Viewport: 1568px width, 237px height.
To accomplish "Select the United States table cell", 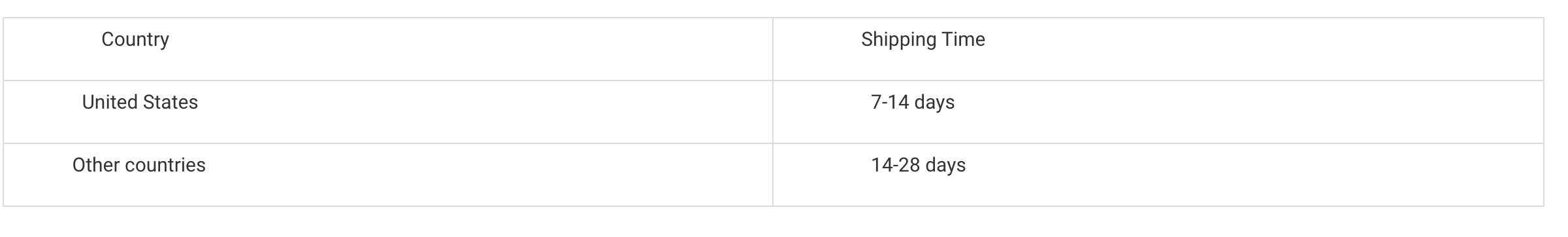I will [388, 112].
